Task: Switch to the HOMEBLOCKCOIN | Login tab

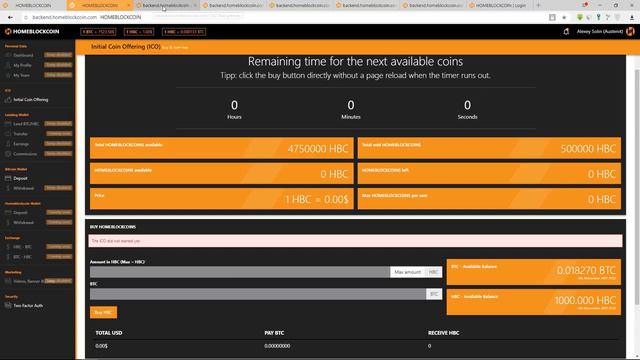Action: pos(500,5)
